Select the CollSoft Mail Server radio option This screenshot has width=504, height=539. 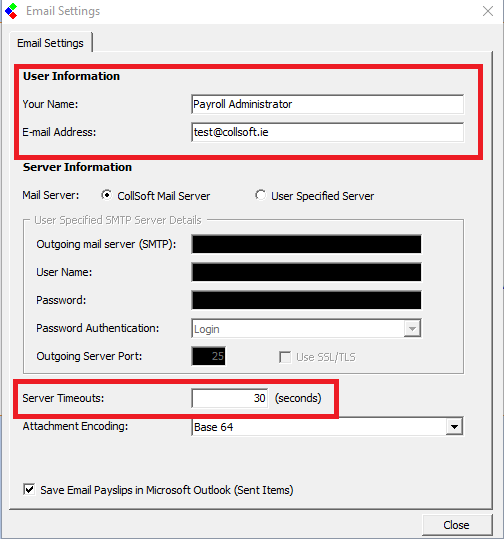[106, 195]
